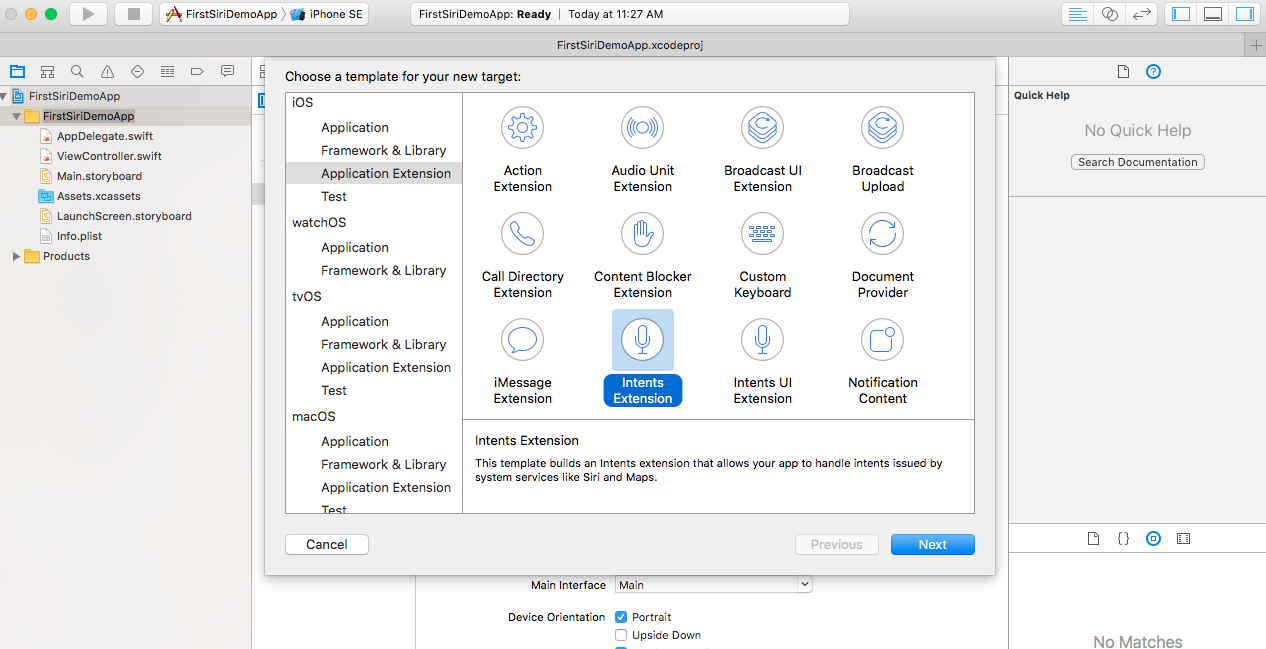Open Assets.xcassets catalog
The width and height of the screenshot is (1266, 649).
[x=99, y=196]
